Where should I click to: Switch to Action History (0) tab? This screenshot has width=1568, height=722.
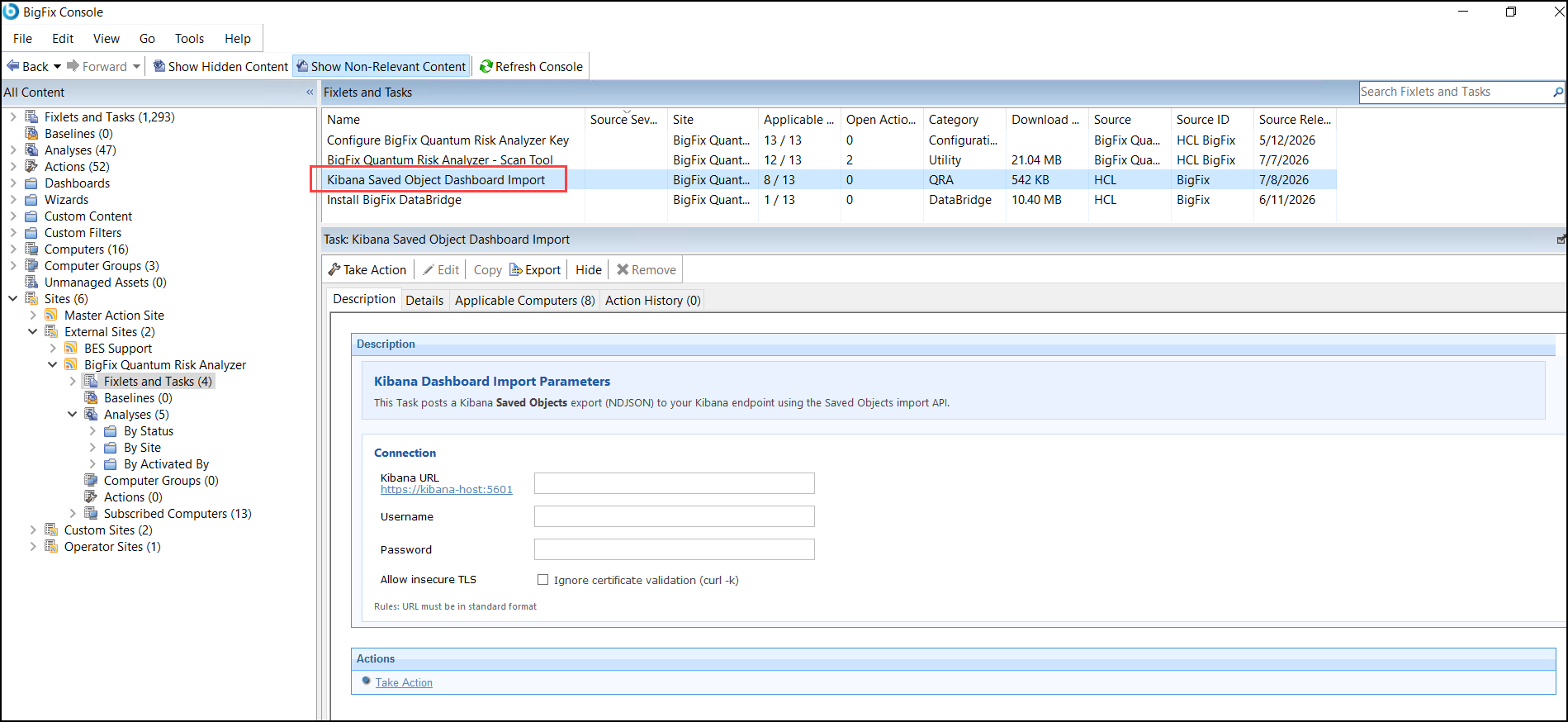pyautogui.click(x=653, y=301)
